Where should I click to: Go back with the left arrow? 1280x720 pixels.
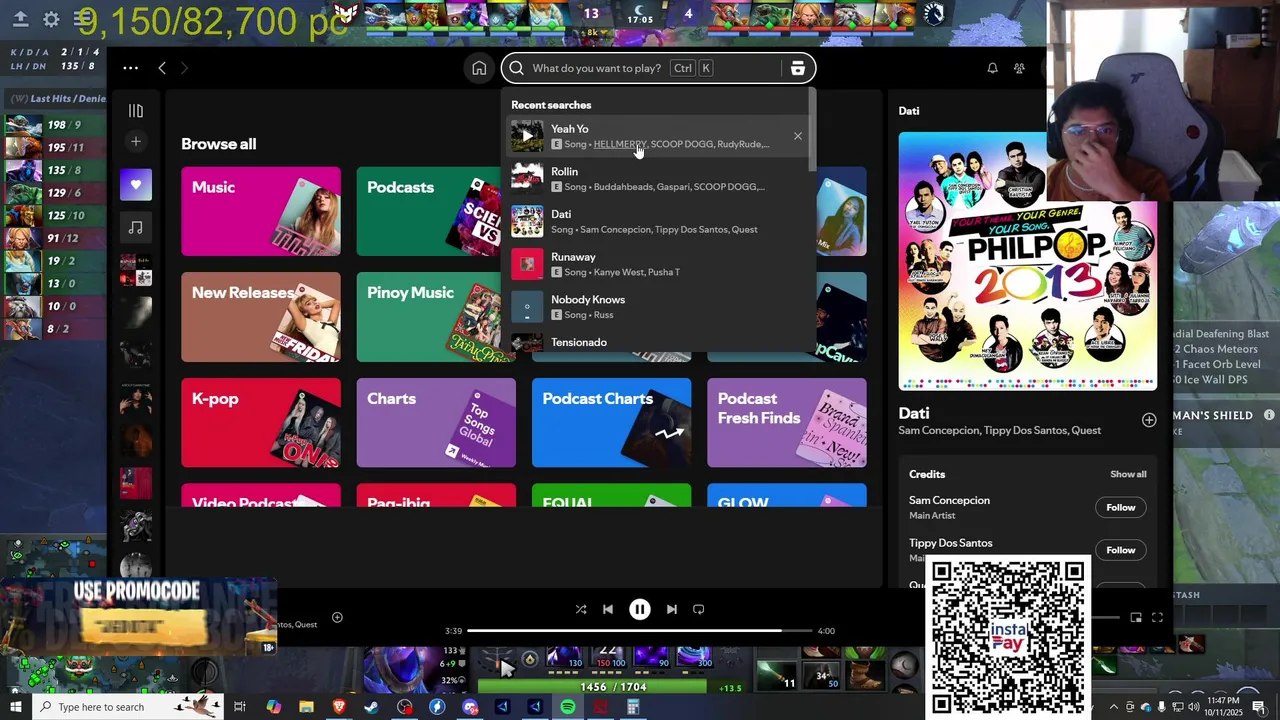click(x=162, y=68)
